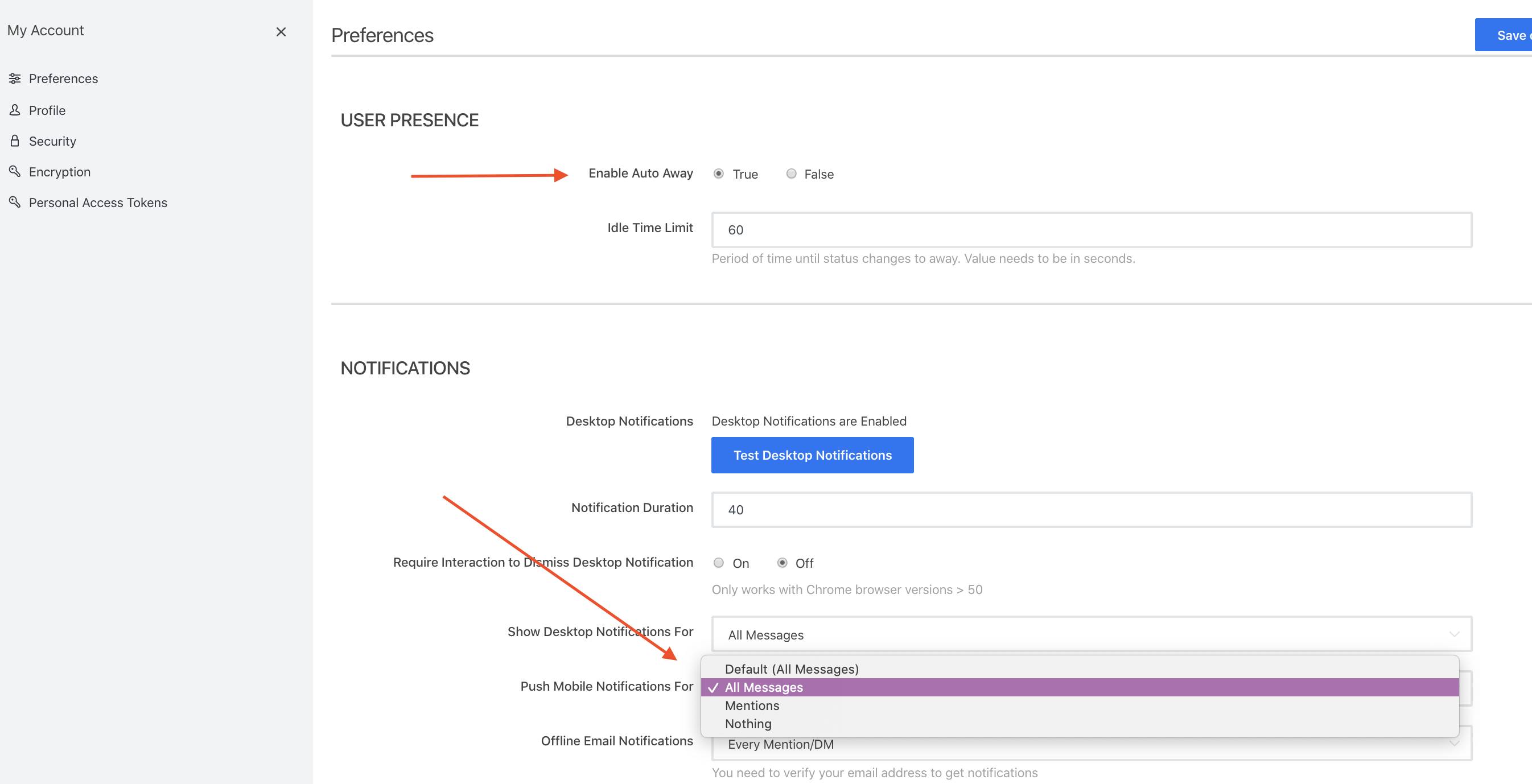Turn On require interaction to dismiss notification
The image size is (1532, 784).
[x=718, y=562]
